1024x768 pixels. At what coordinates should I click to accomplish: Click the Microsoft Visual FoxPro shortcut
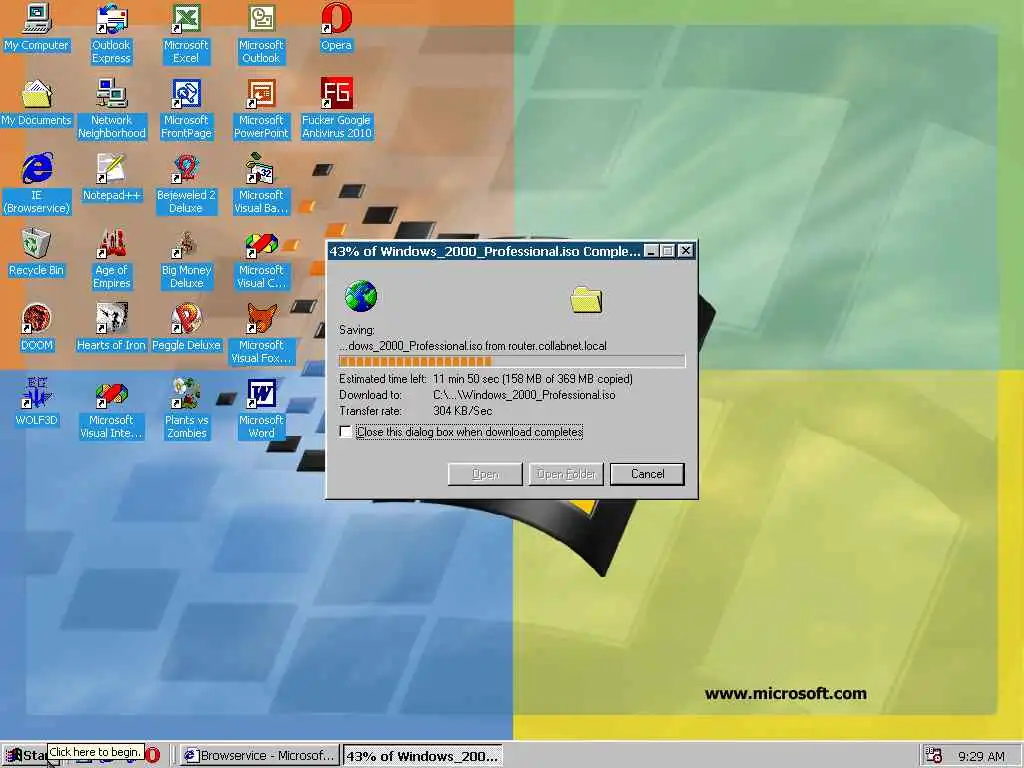click(x=261, y=334)
